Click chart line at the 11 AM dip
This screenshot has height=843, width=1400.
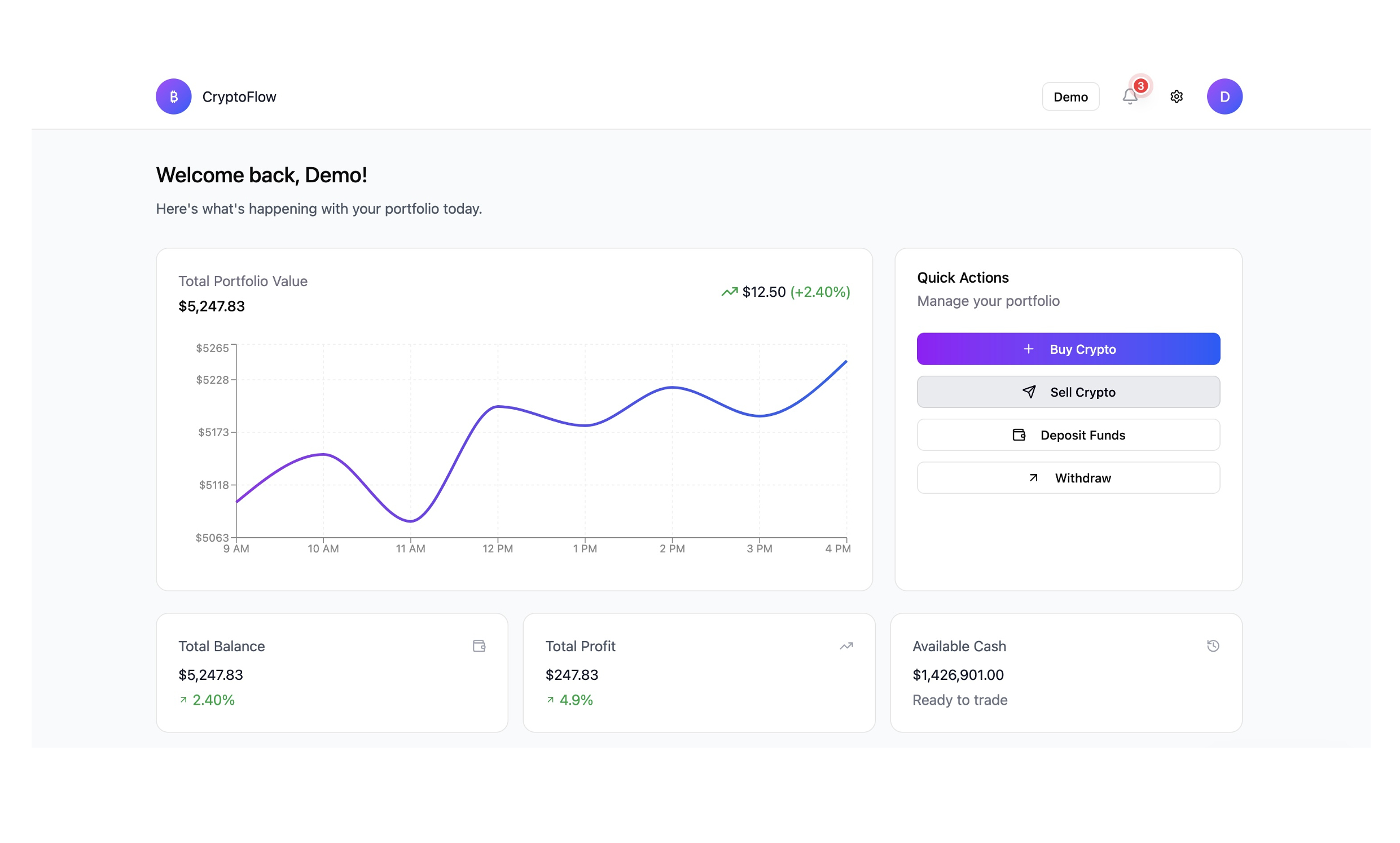pos(411,521)
